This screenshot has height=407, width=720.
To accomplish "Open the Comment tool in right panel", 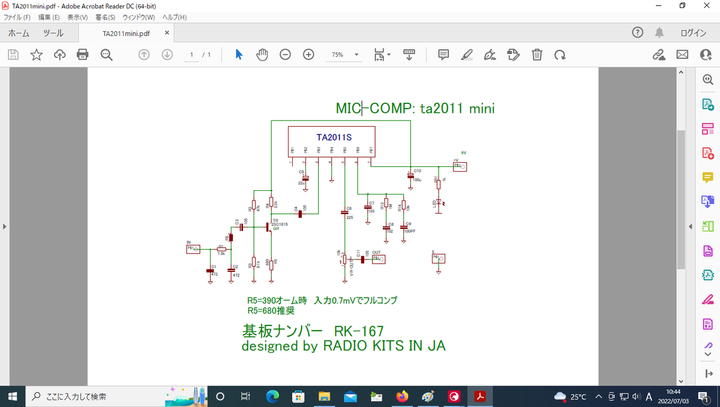I will pyautogui.click(x=707, y=177).
